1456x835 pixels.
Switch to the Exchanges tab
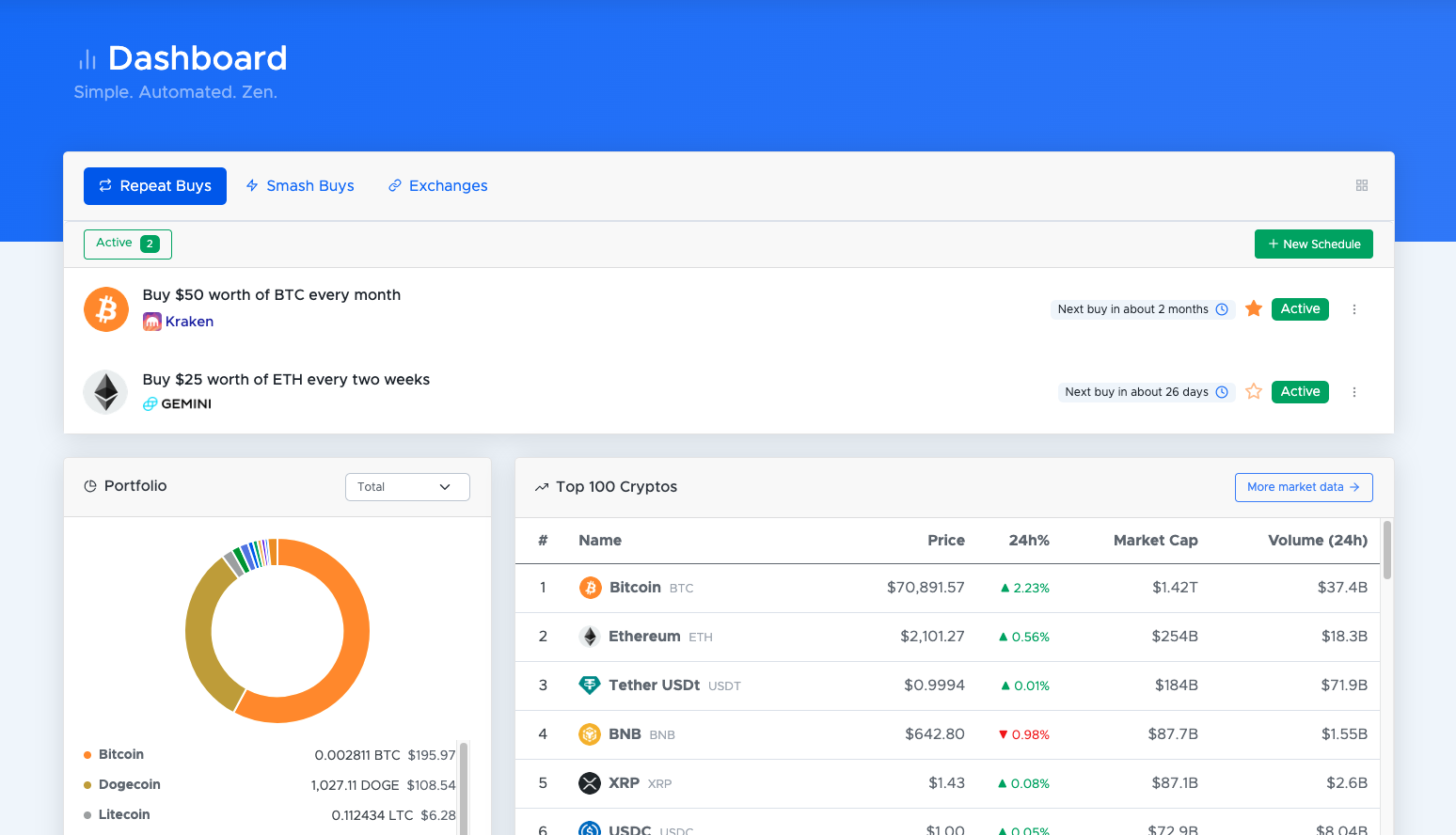[x=438, y=186]
